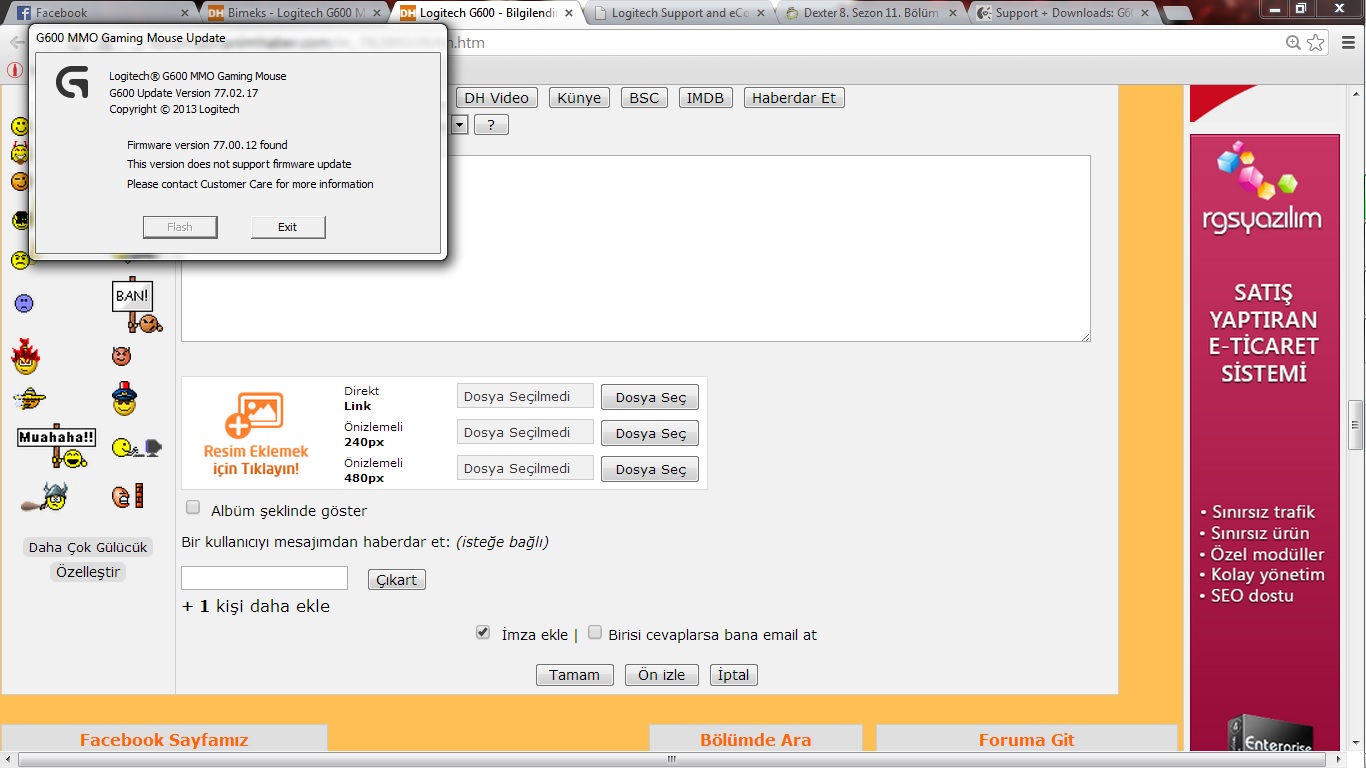Click the Foruma Git link
This screenshot has width=1366, height=768.
click(x=1027, y=740)
